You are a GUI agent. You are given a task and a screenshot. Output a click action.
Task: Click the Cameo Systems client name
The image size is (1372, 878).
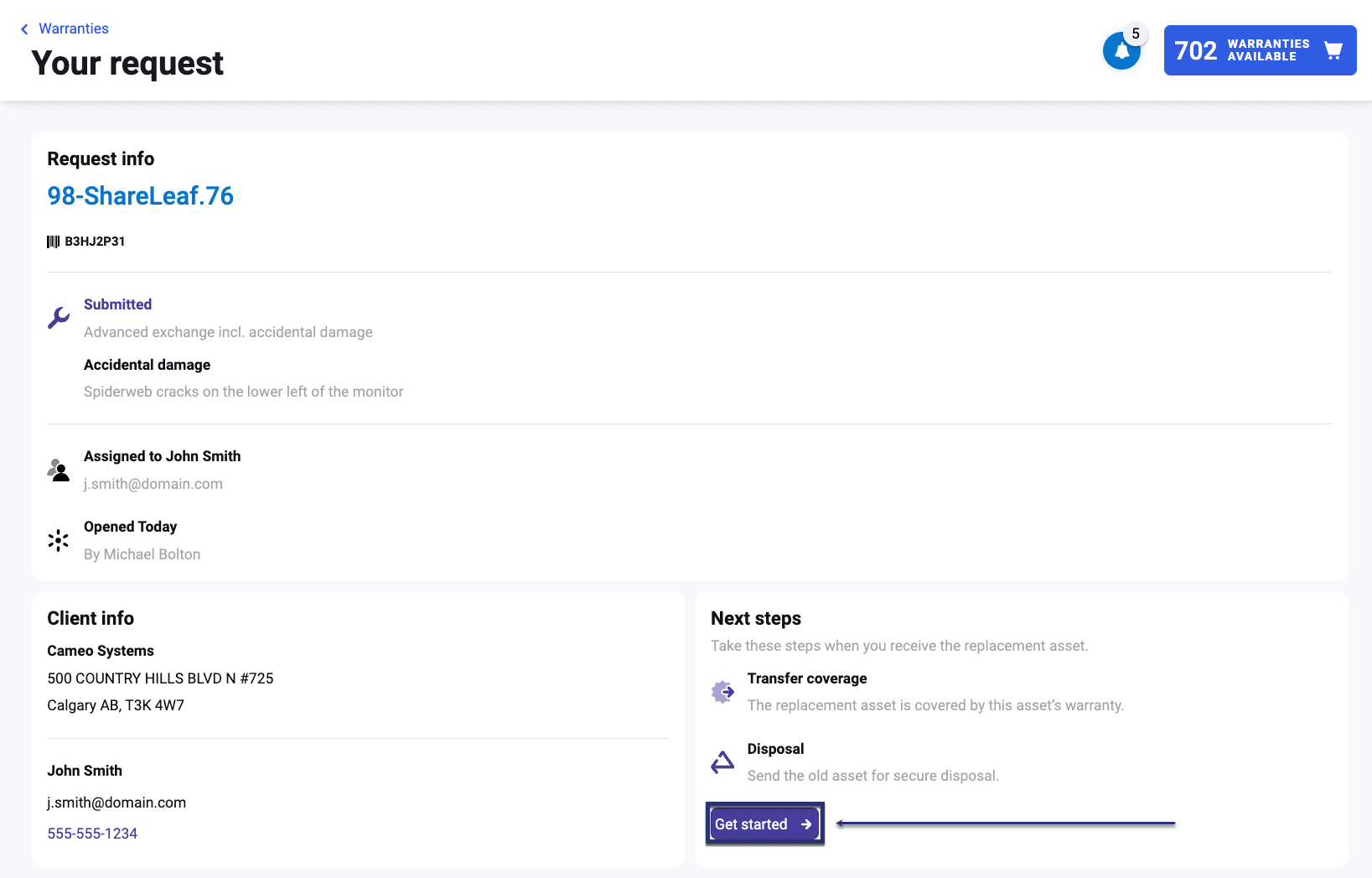(x=101, y=651)
